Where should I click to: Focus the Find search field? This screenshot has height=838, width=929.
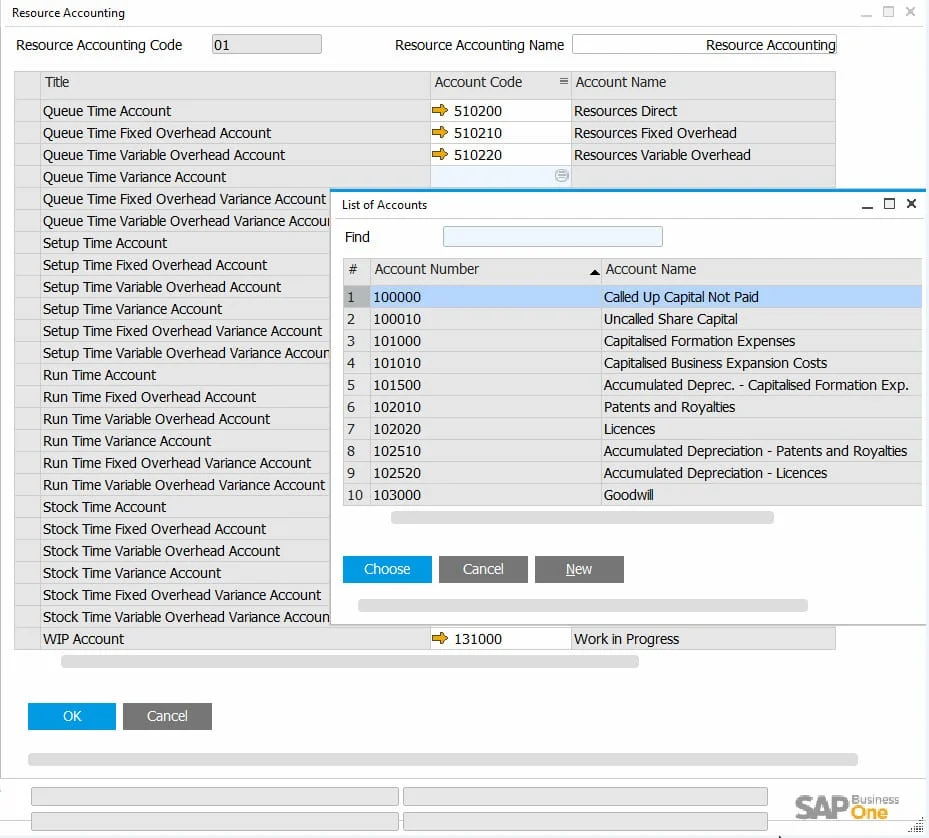(x=553, y=236)
